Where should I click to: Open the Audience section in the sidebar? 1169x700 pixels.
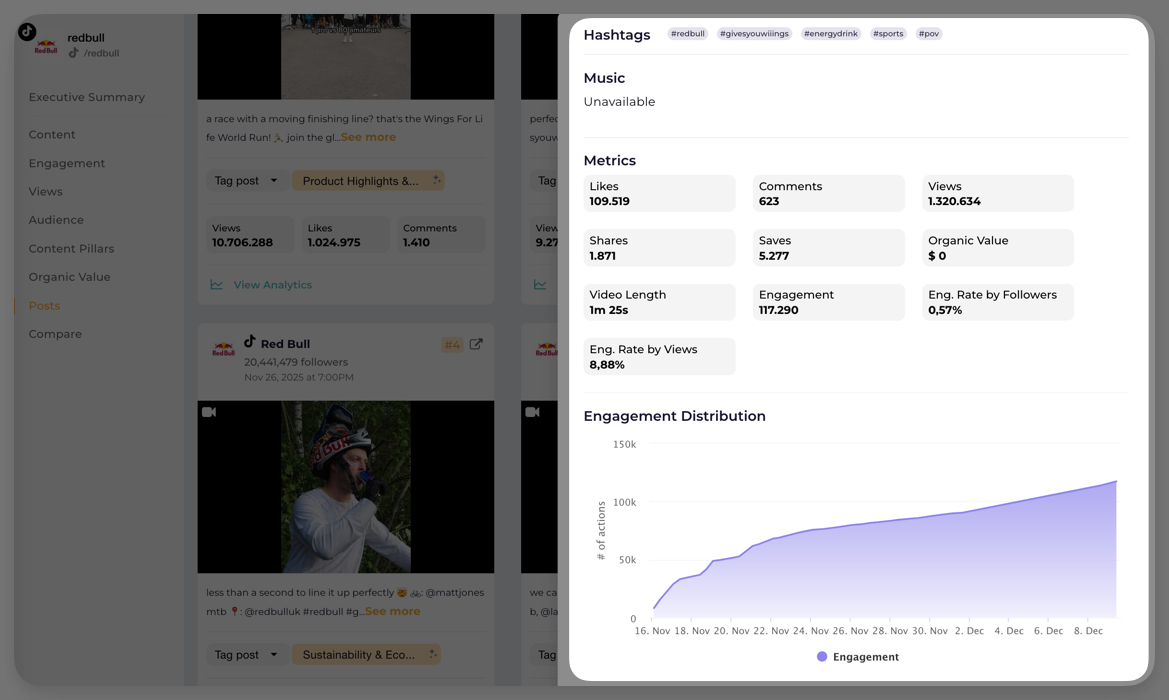point(56,220)
